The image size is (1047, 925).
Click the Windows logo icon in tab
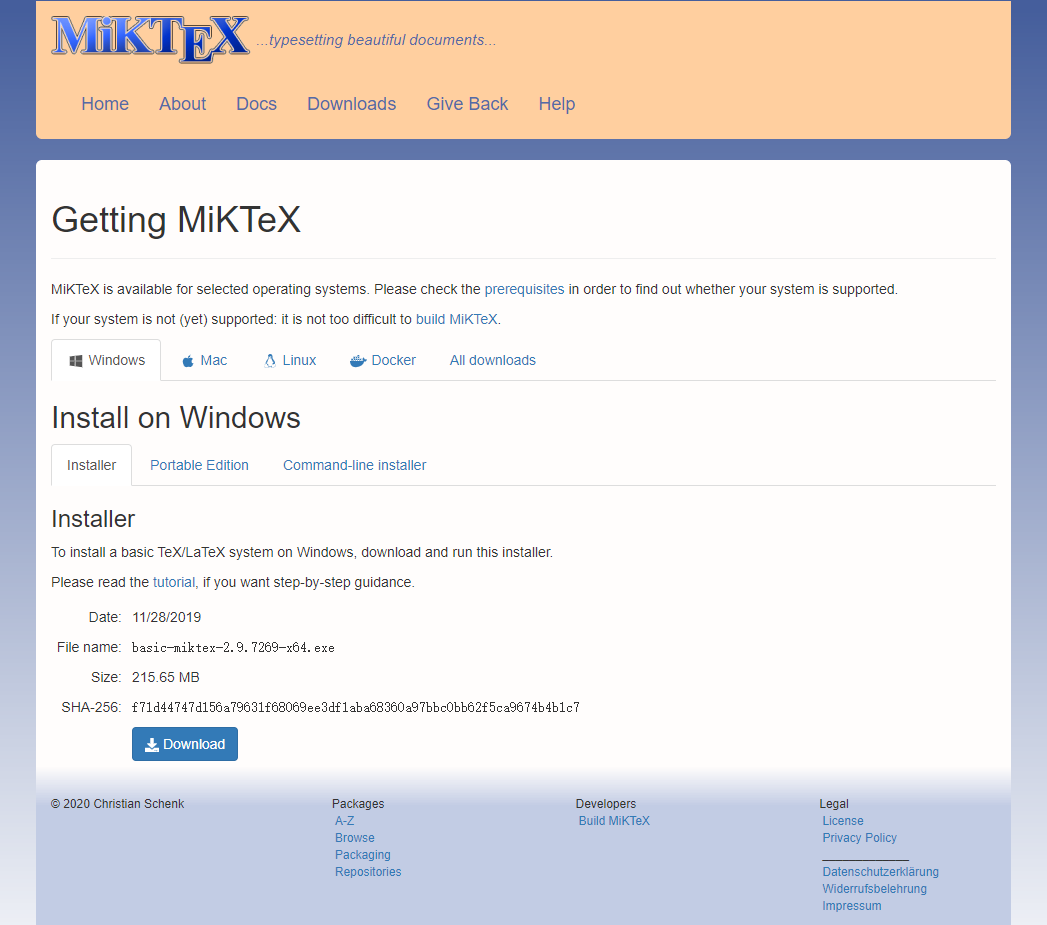pos(76,361)
